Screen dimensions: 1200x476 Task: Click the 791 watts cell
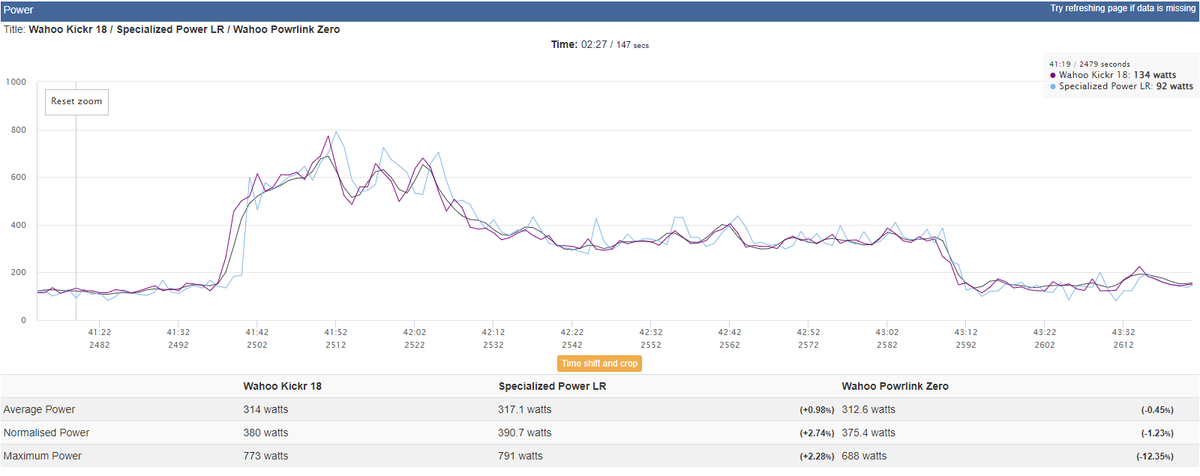[x=520, y=457]
